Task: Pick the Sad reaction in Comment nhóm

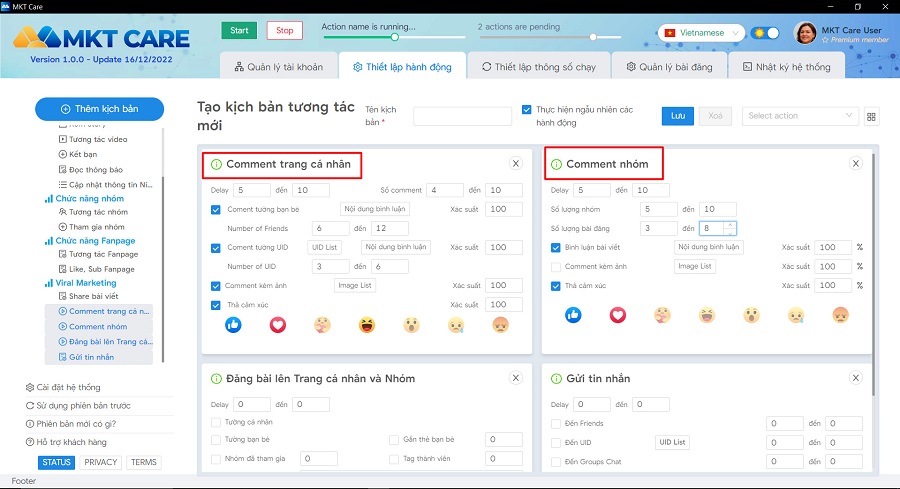Action: click(796, 315)
